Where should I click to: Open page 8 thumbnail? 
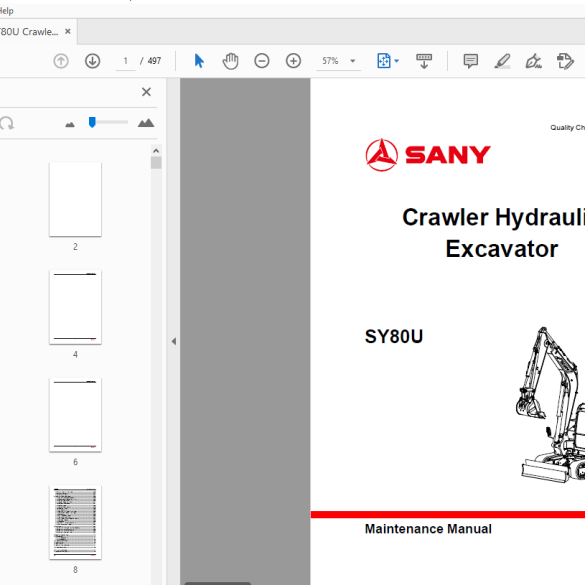click(x=75, y=522)
